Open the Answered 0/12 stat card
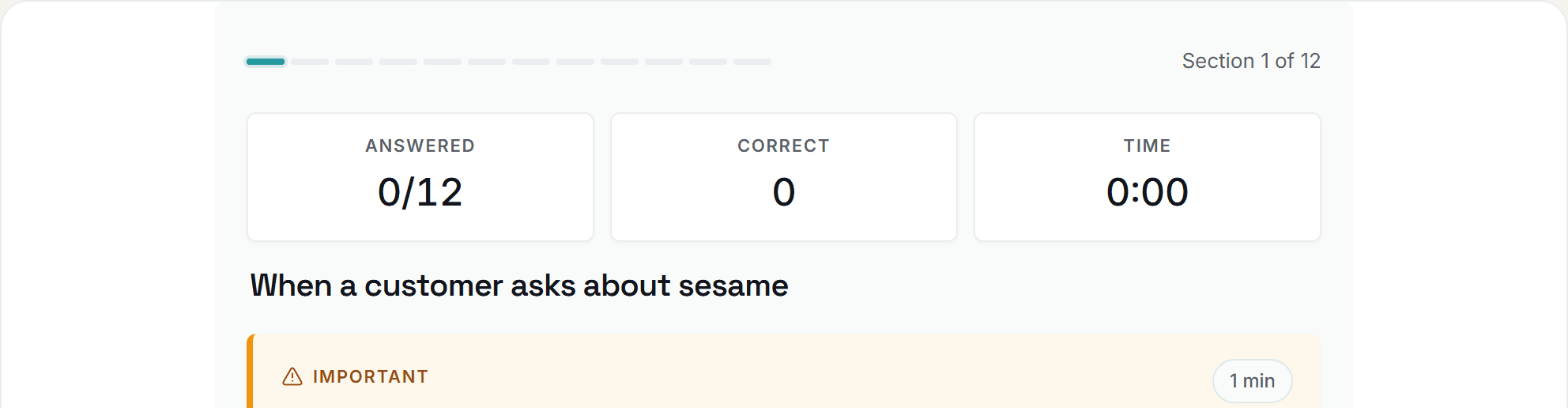Image resolution: width=1568 pixels, height=408 pixels. (420, 177)
